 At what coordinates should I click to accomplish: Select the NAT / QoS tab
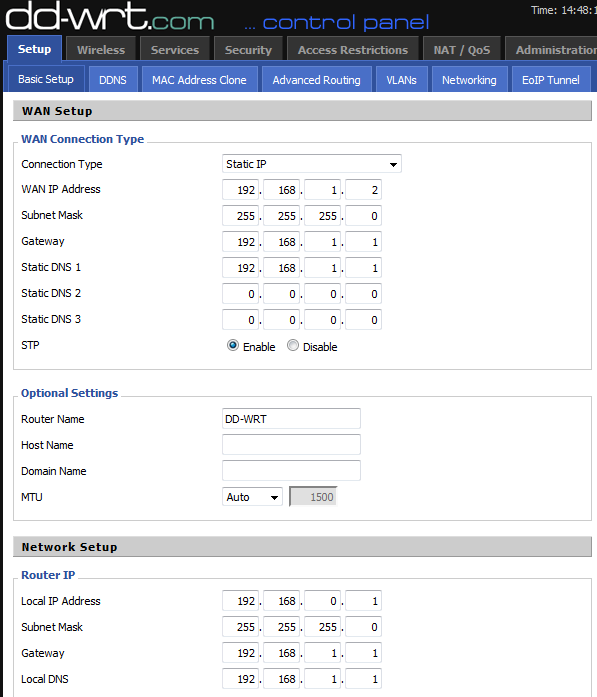click(x=462, y=50)
